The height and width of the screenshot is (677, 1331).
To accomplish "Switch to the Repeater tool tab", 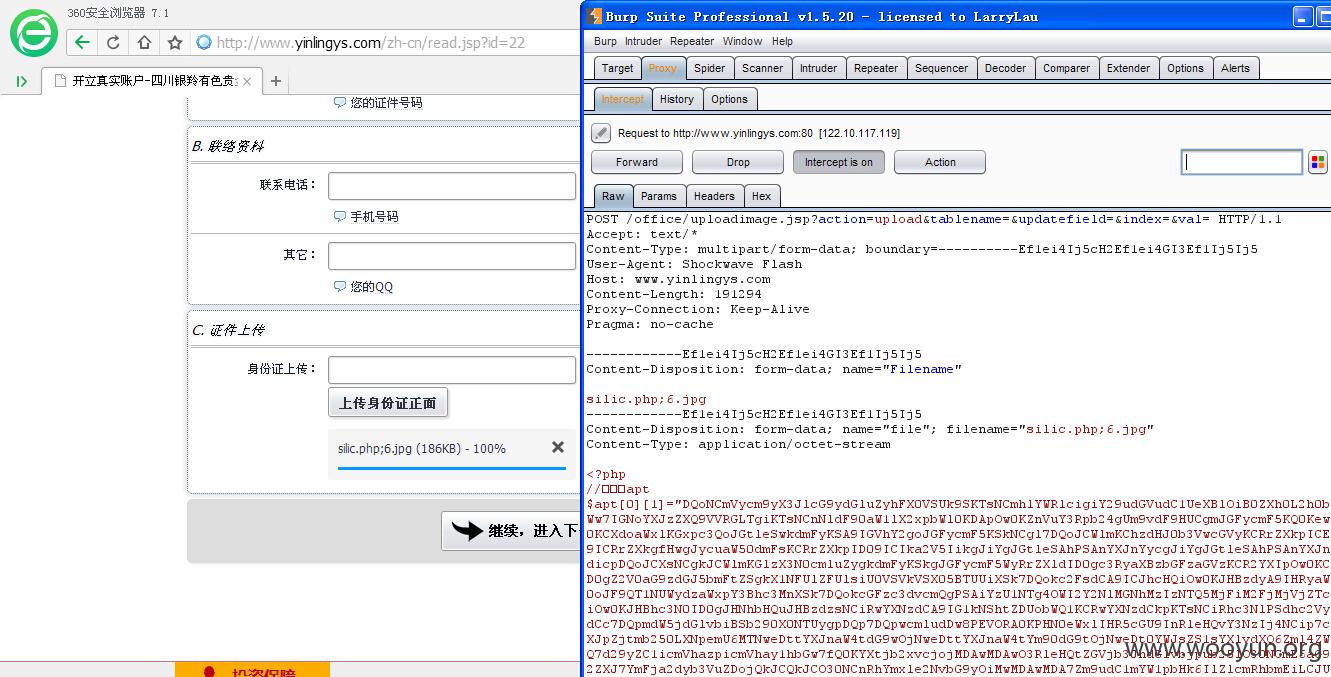I will (x=876, y=68).
